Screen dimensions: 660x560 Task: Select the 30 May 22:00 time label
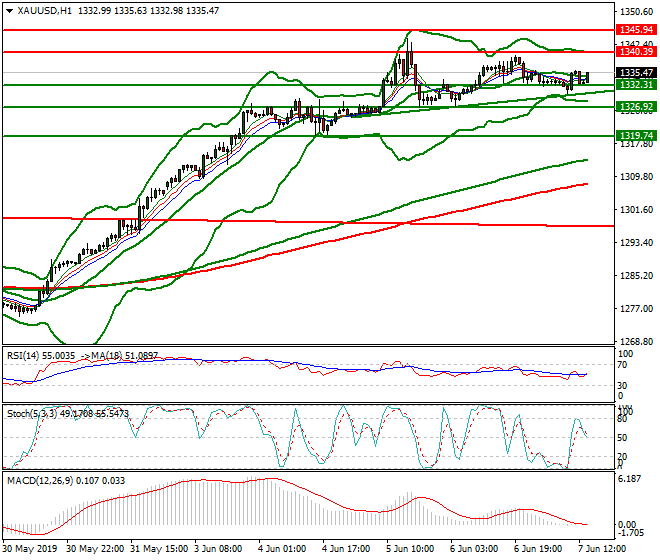(96, 549)
